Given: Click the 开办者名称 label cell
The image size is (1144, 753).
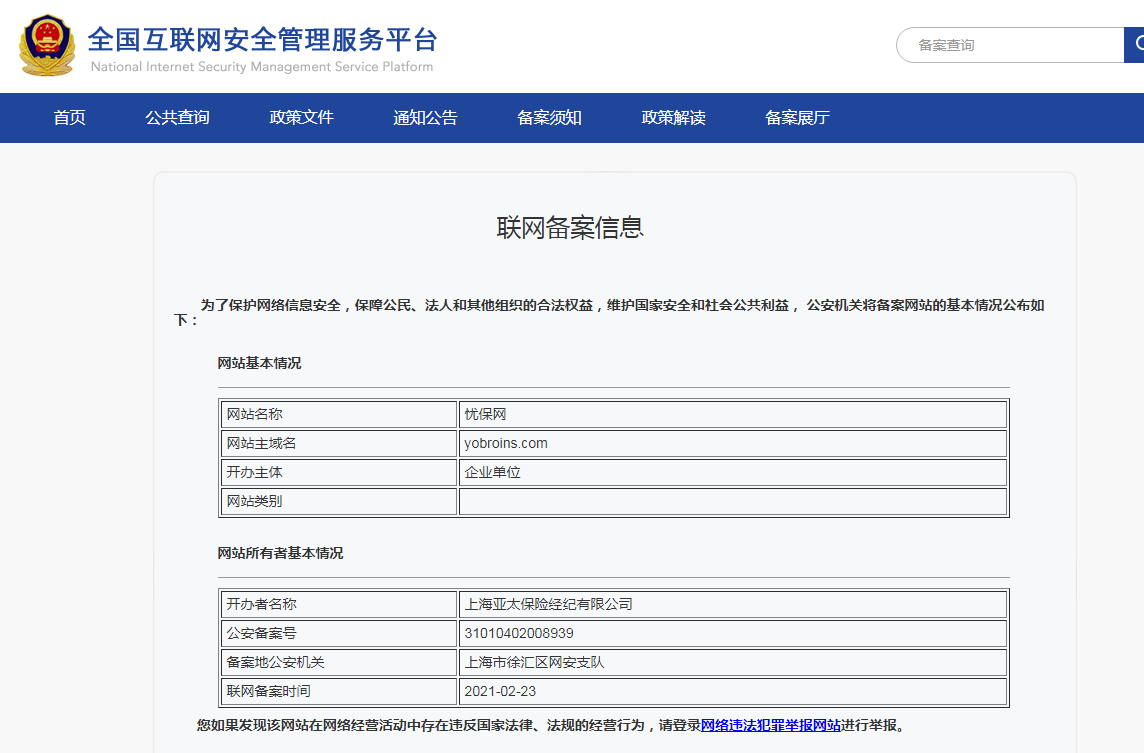Looking at the screenshot, I should click(339, 604).
